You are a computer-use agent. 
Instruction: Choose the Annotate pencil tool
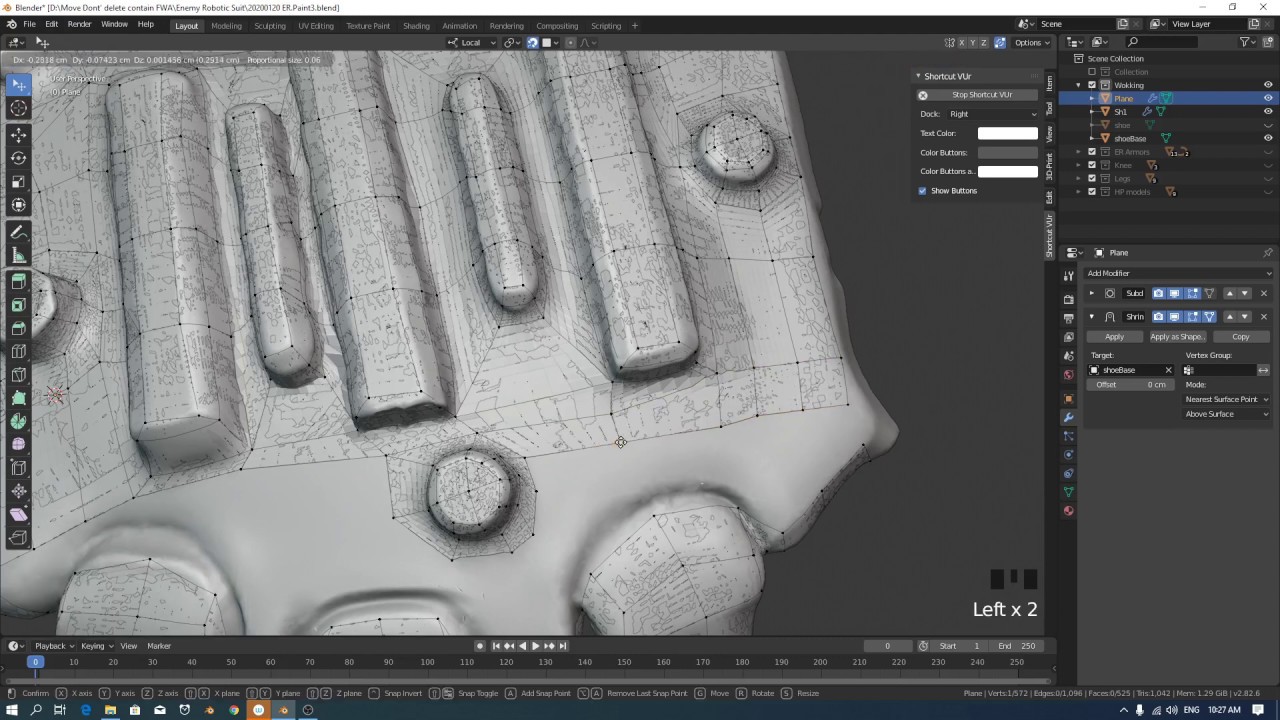click(19, 232)
